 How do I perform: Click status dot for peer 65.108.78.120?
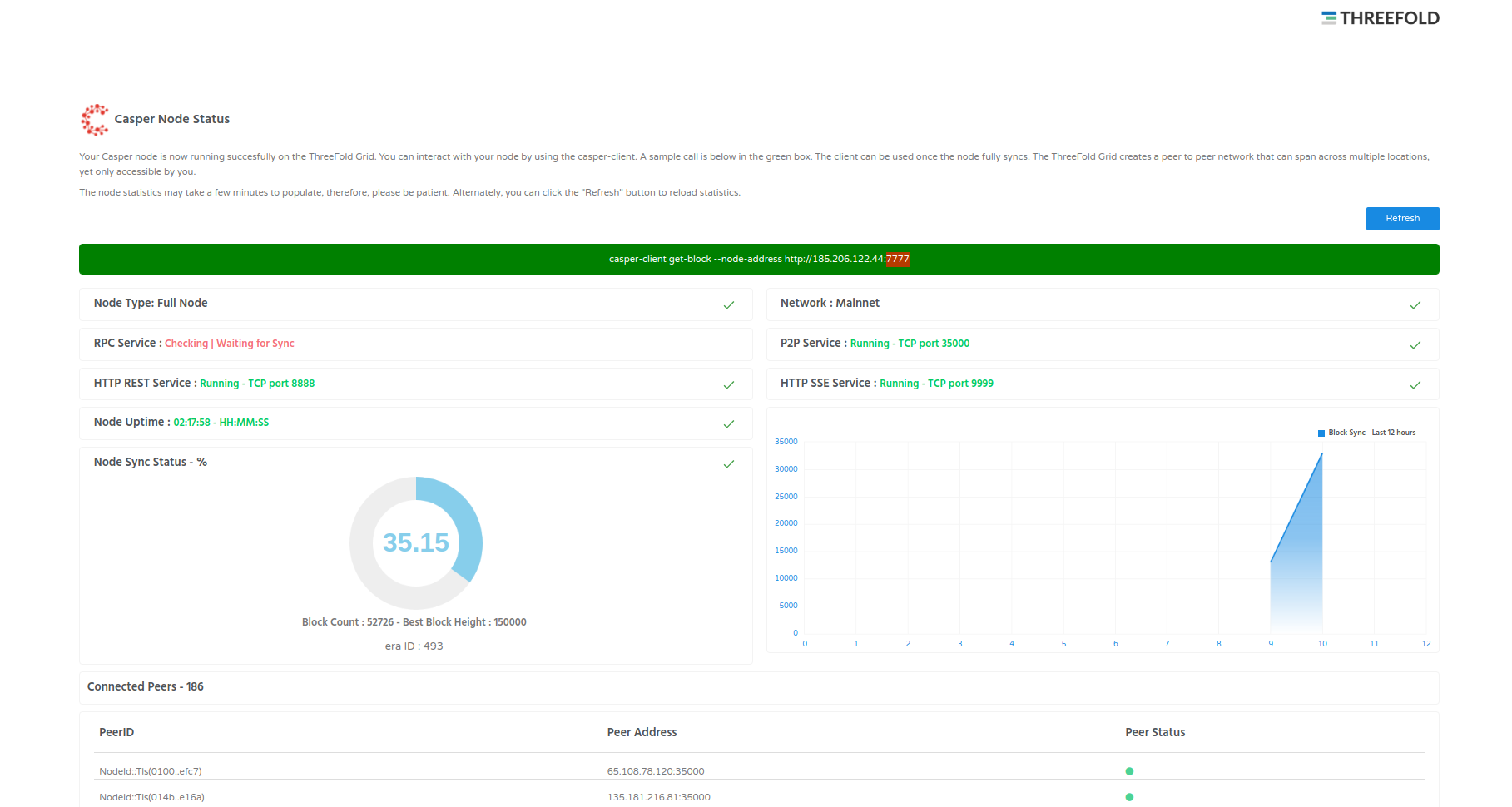[1129, 771]
